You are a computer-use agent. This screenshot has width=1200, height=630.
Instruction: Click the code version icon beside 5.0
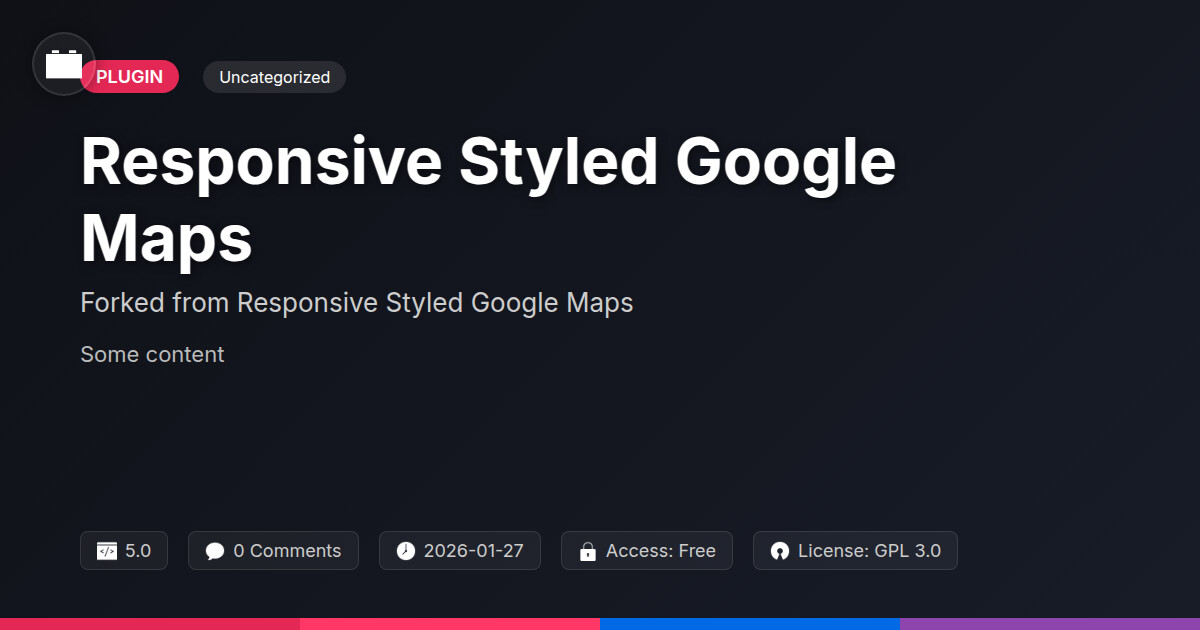click(107, 551)
